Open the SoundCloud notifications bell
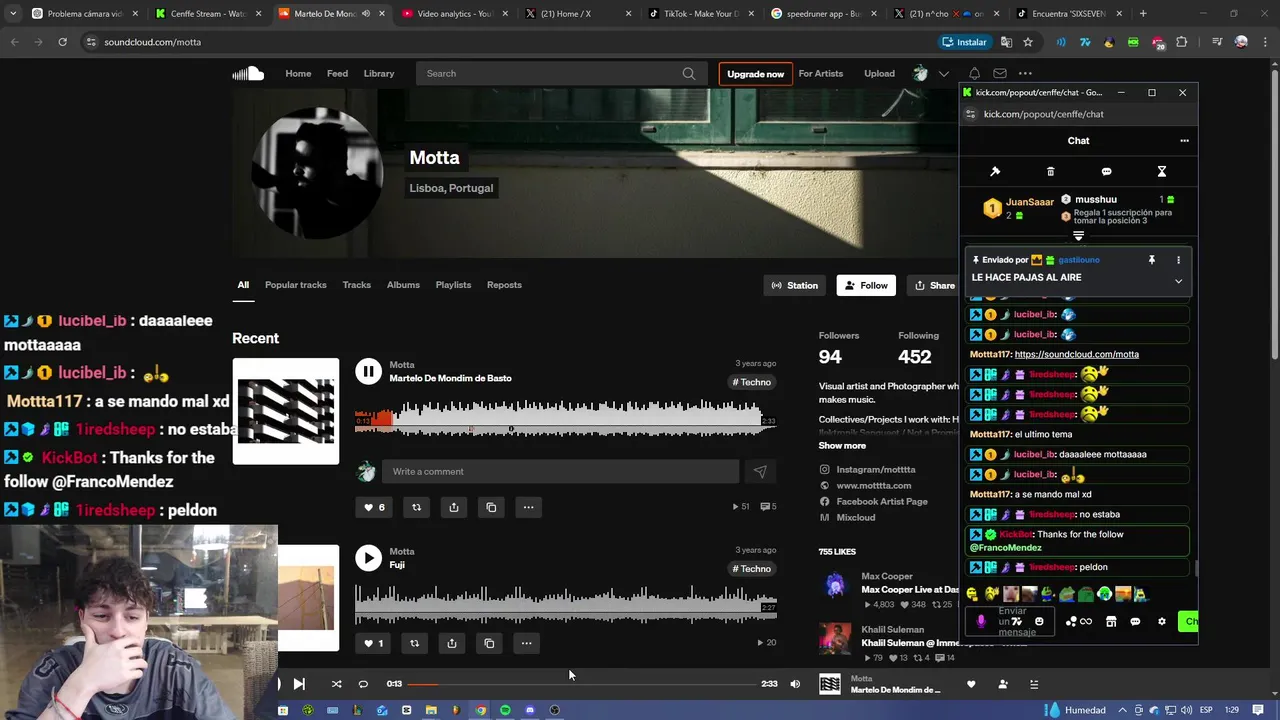 point(974,73)
